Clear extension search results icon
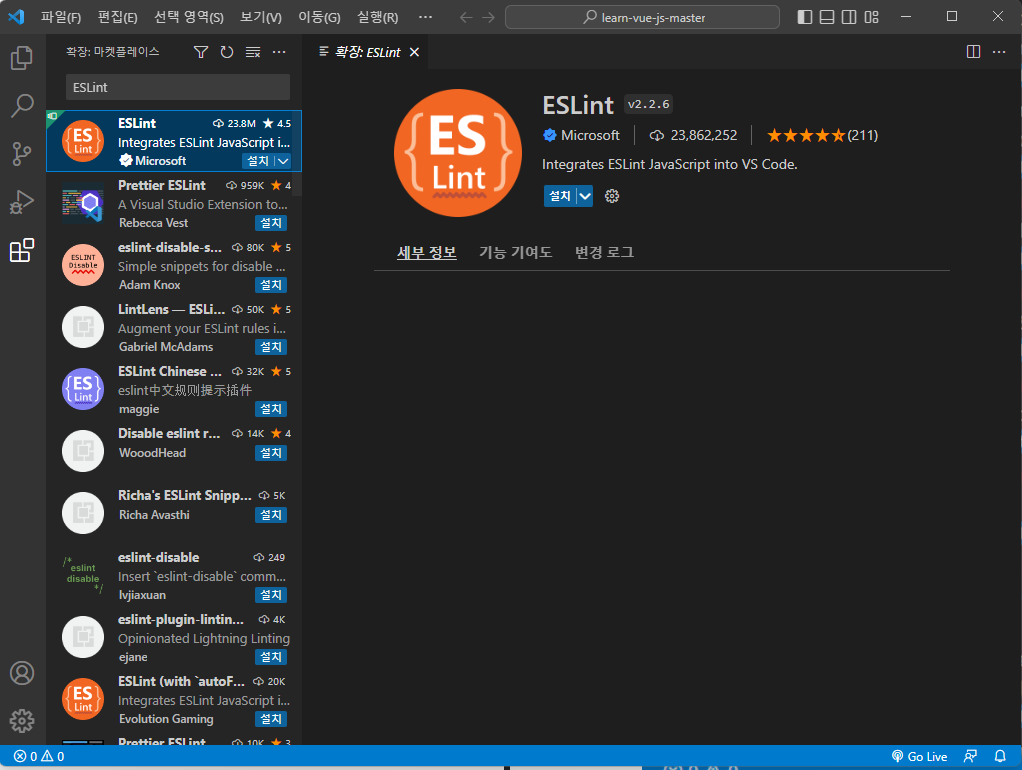Screen dimensions: 1022x770 pyautogui.click(x=253, y=52)
